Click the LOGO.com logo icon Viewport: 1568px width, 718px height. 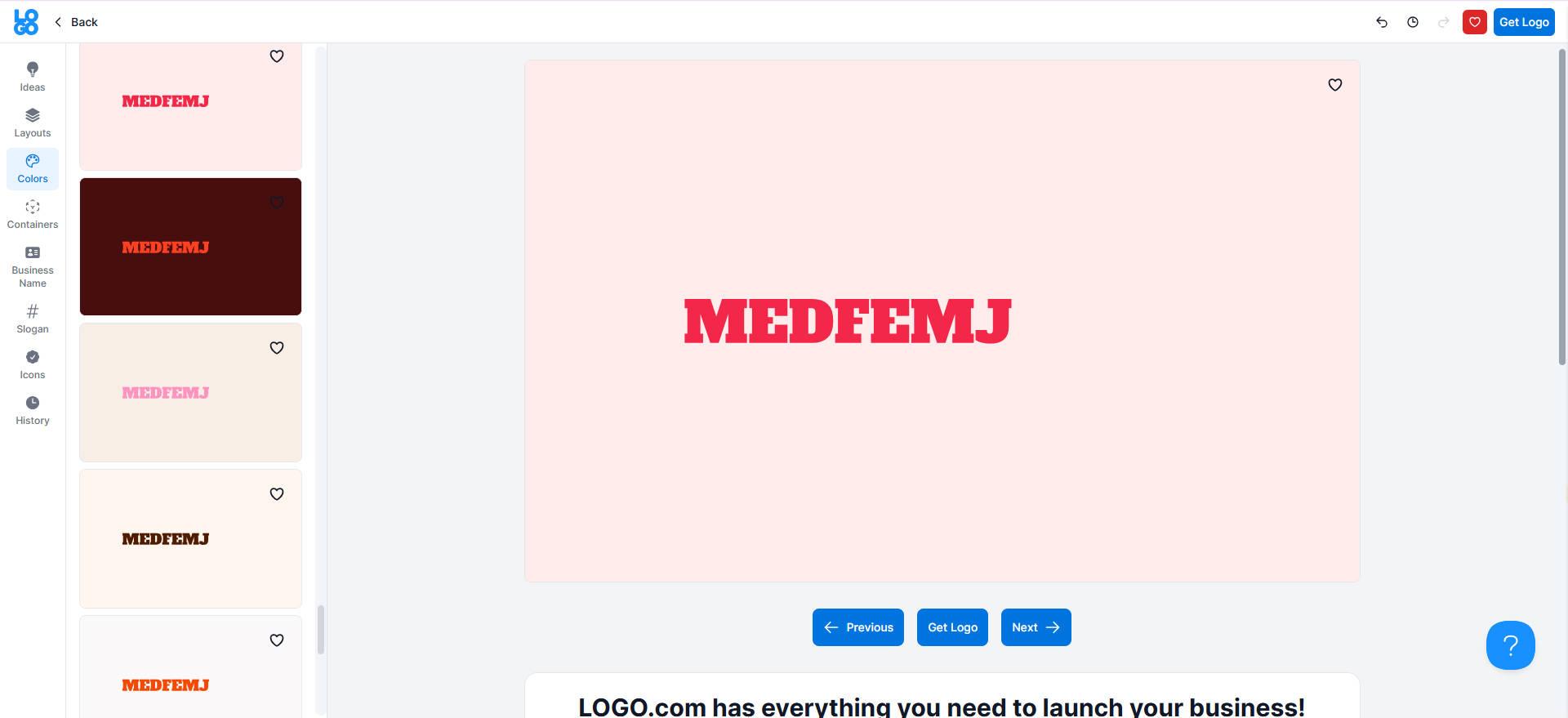[x=26, y=22]
